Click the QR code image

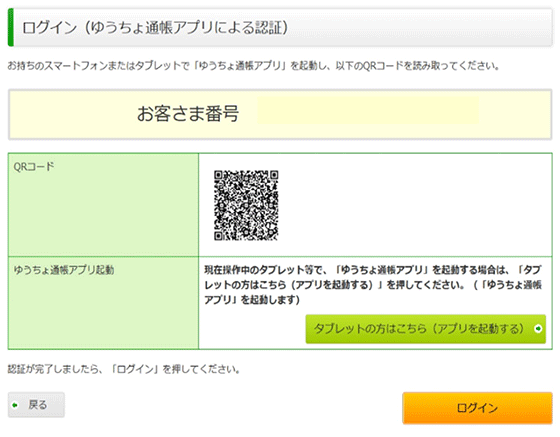[246, 205]
